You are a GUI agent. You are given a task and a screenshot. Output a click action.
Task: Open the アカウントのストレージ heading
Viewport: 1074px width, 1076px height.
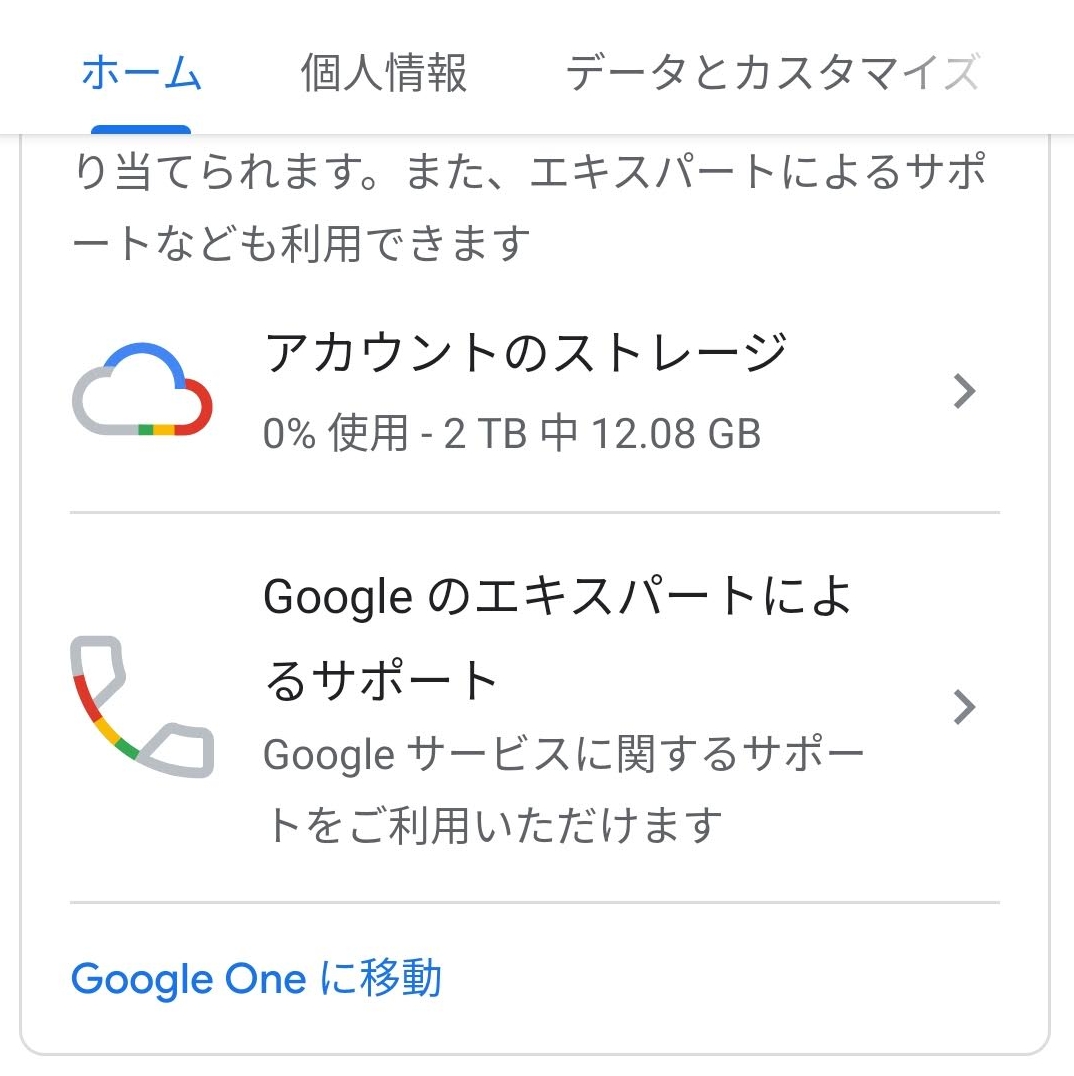point(526,352)
